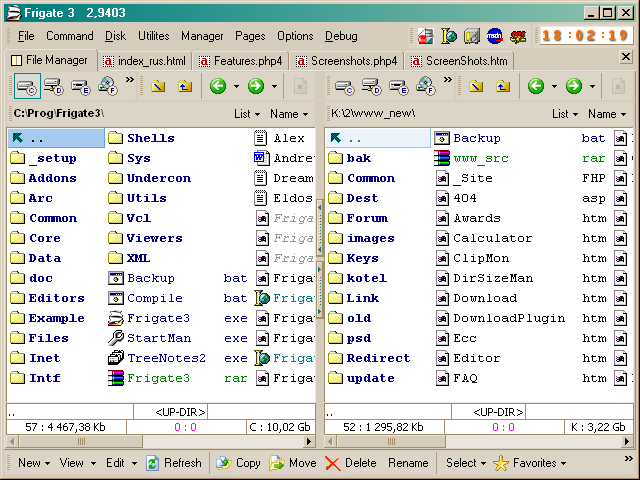The image size is (640, 480).
Task: Click the MSDN icon in top toolbar
Action: [495, 36]
